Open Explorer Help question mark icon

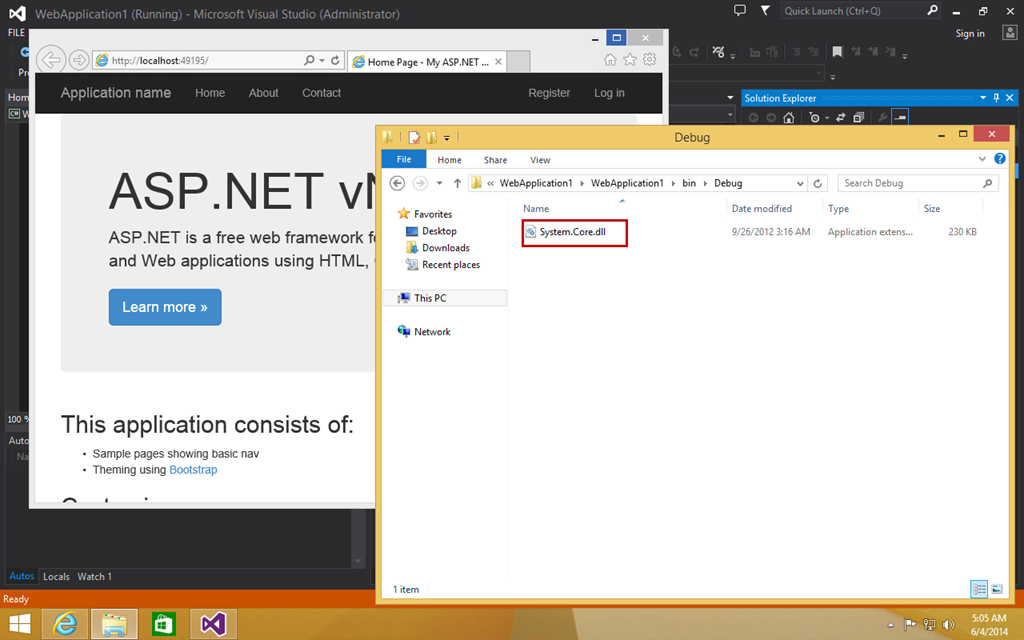pos(1000,159)
